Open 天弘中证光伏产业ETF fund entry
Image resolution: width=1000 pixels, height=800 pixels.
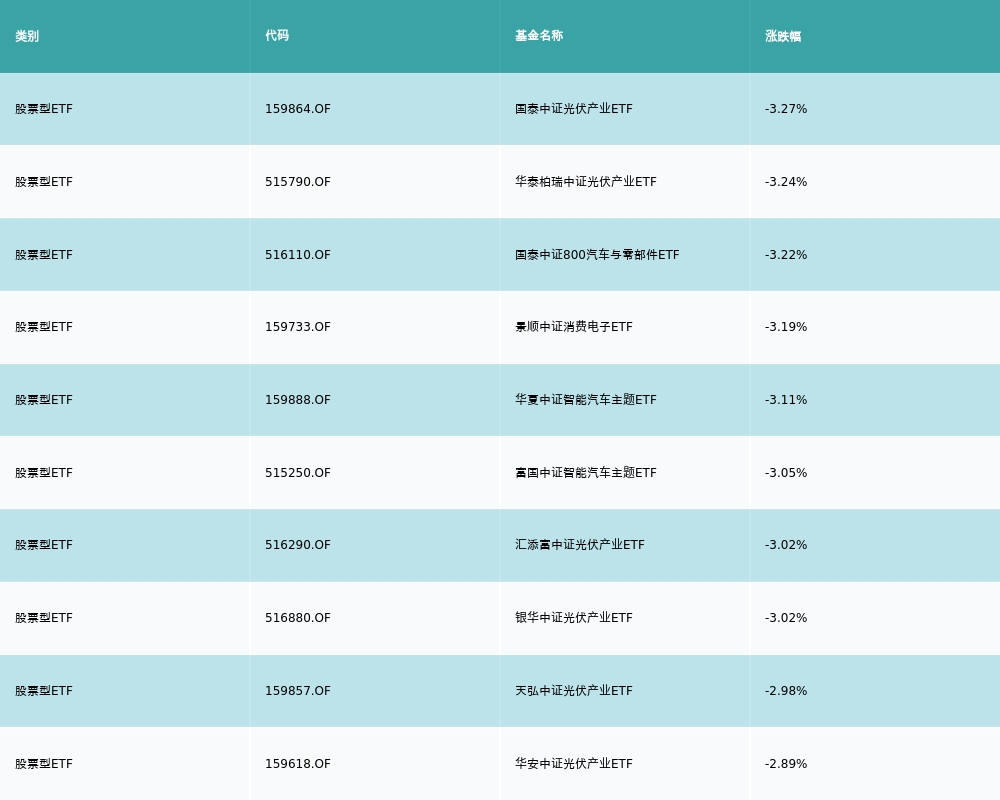tap(574, 691)
